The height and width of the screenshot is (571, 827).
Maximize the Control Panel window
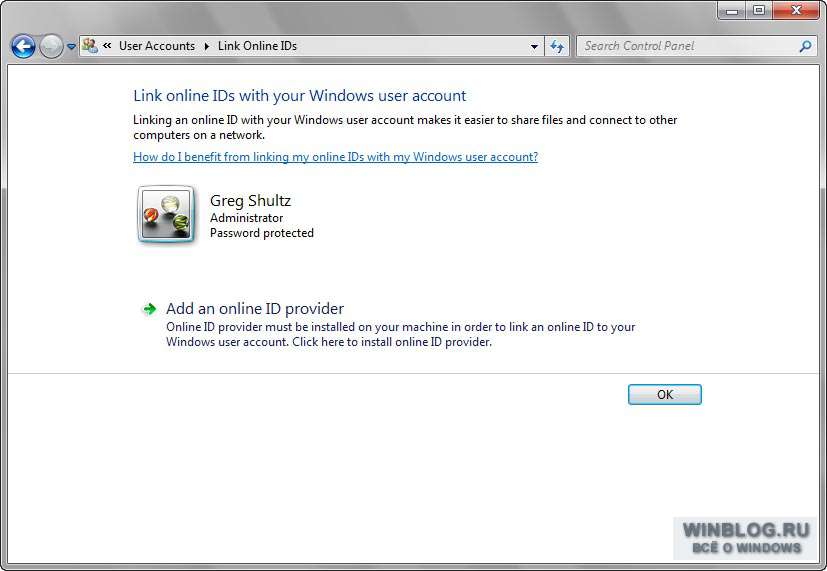click(759, 10)
